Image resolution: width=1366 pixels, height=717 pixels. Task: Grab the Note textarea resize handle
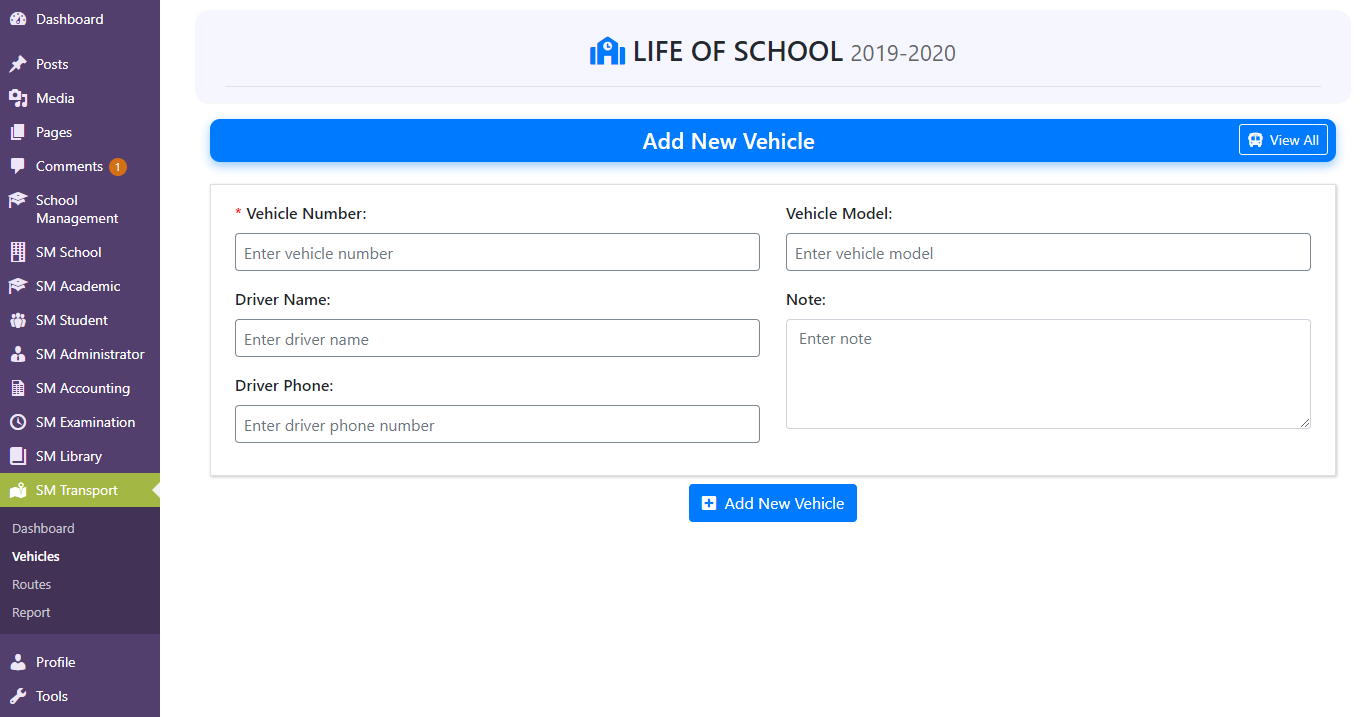click(1304, 422)
